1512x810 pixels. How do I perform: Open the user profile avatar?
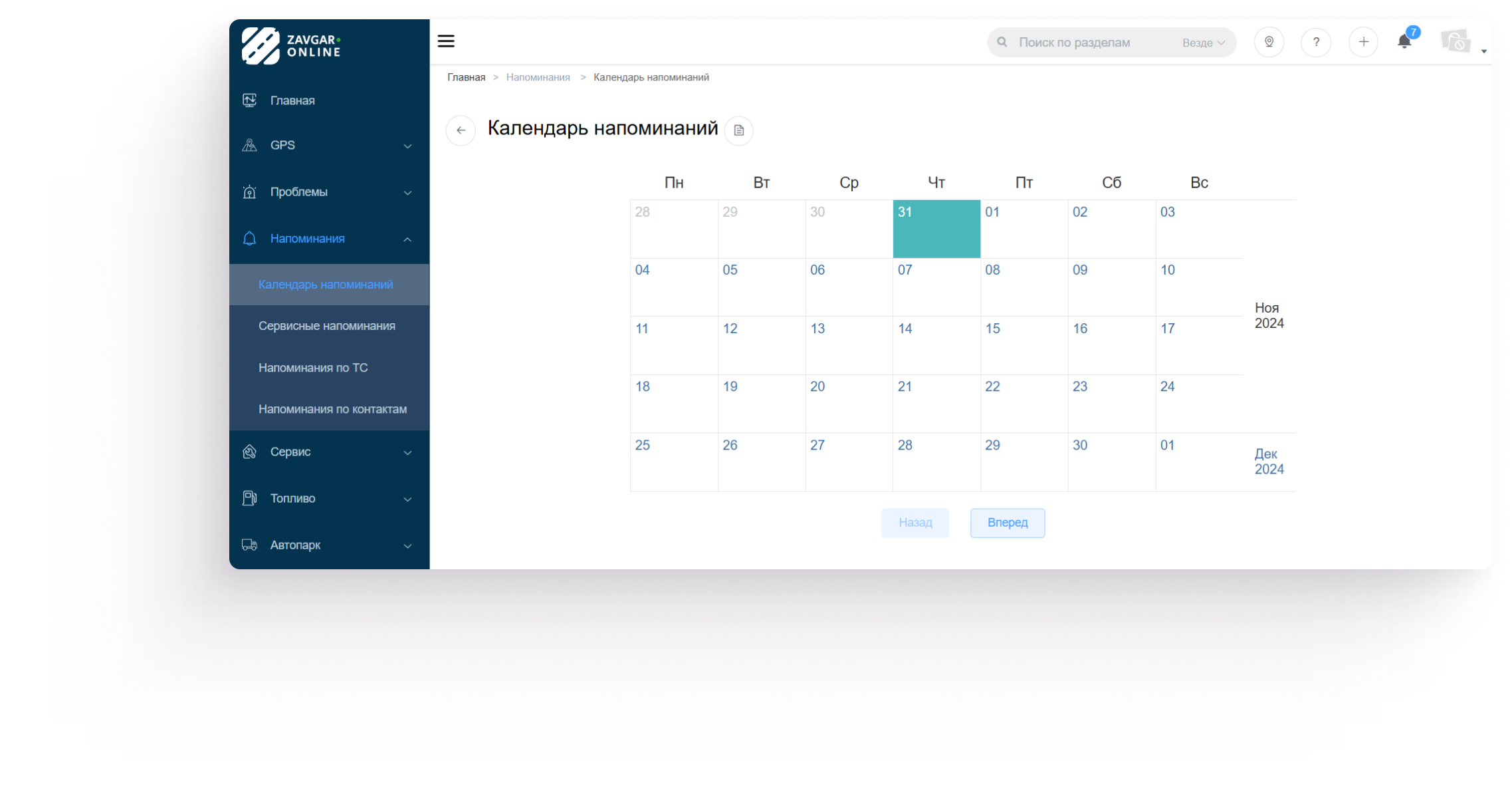(1456, 41)
